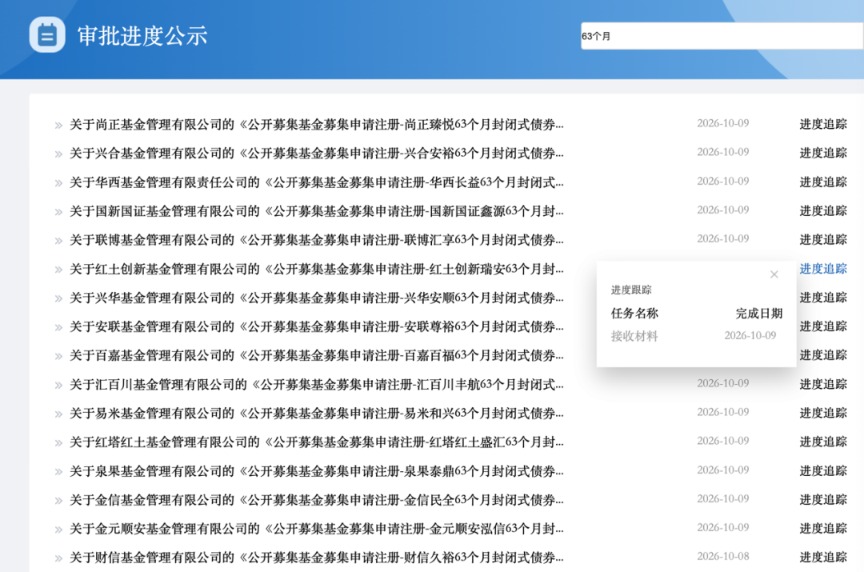Viewport: 864px width, 572px height.
Task: Click 进度追踪 for the 泉果基金 row
Action: [x=823, y=471]
